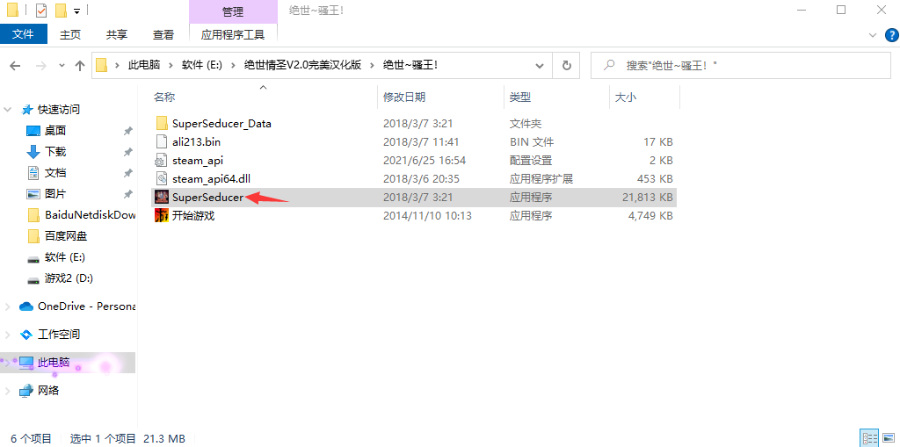Navigate to 软件 (E:) in breadcrumb

pos(201,65)
